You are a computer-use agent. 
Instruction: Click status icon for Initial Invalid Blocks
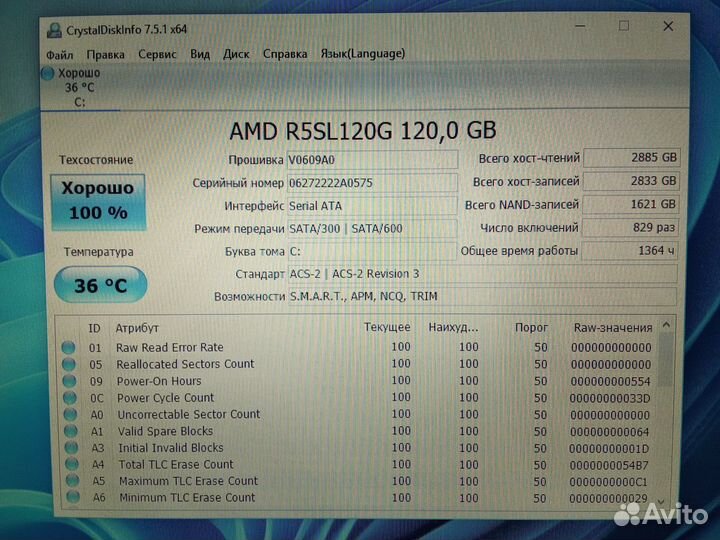(71, 448)
